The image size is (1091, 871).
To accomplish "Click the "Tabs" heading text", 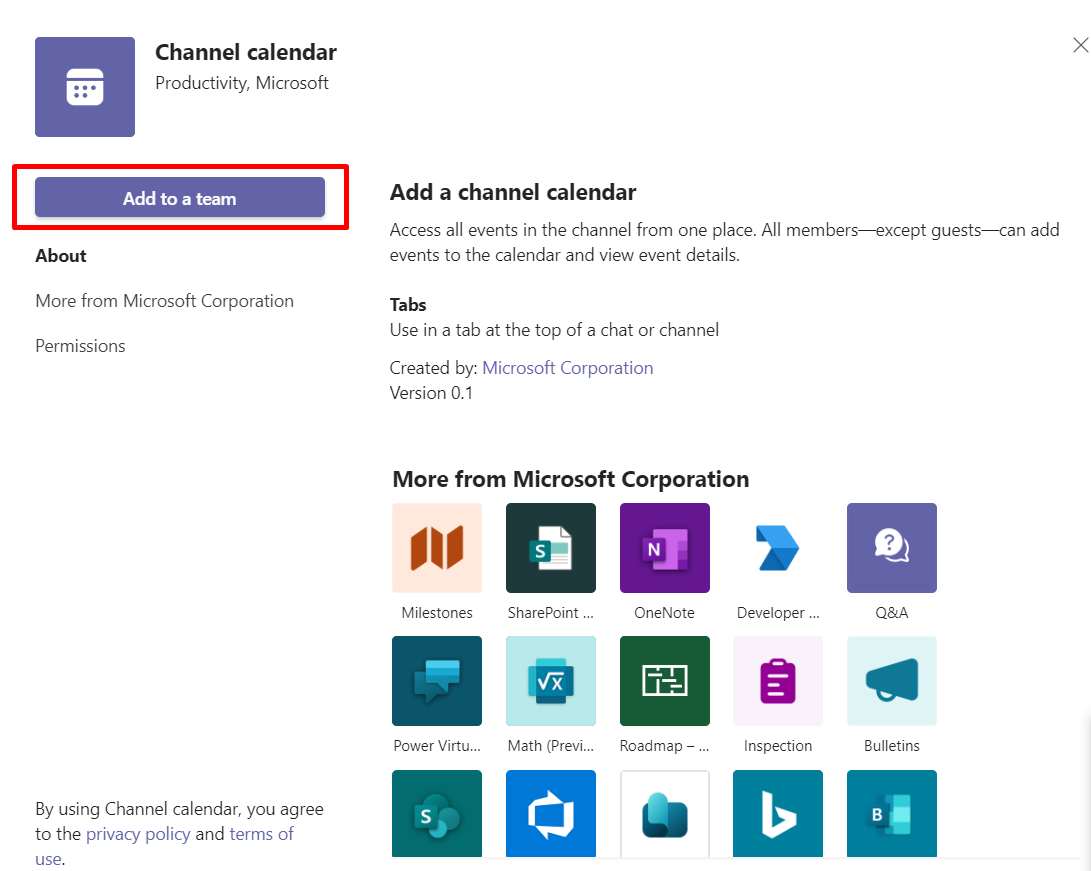I will pos(408,305).
